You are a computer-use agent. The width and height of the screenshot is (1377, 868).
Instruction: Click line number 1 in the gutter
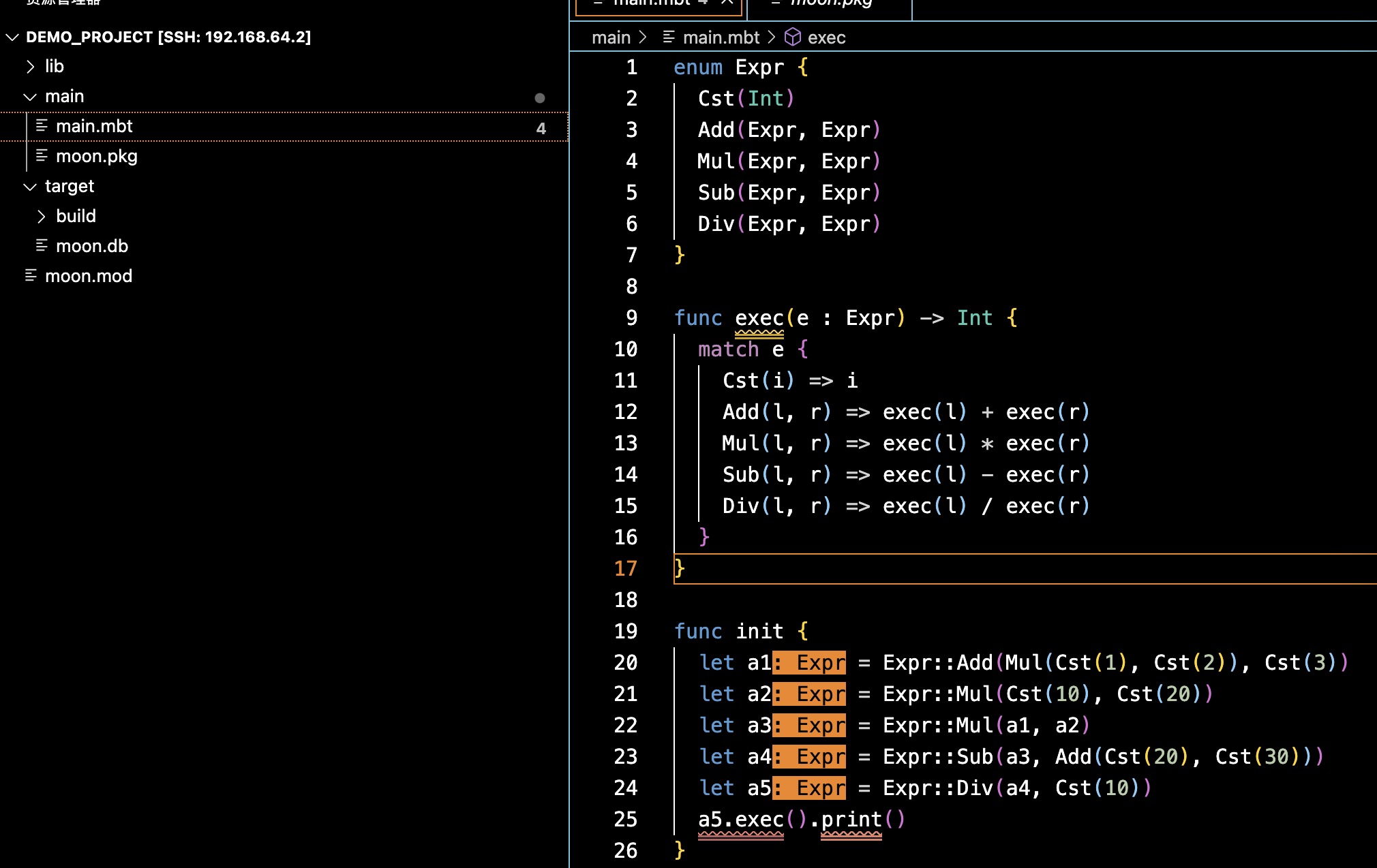point(632,67)
